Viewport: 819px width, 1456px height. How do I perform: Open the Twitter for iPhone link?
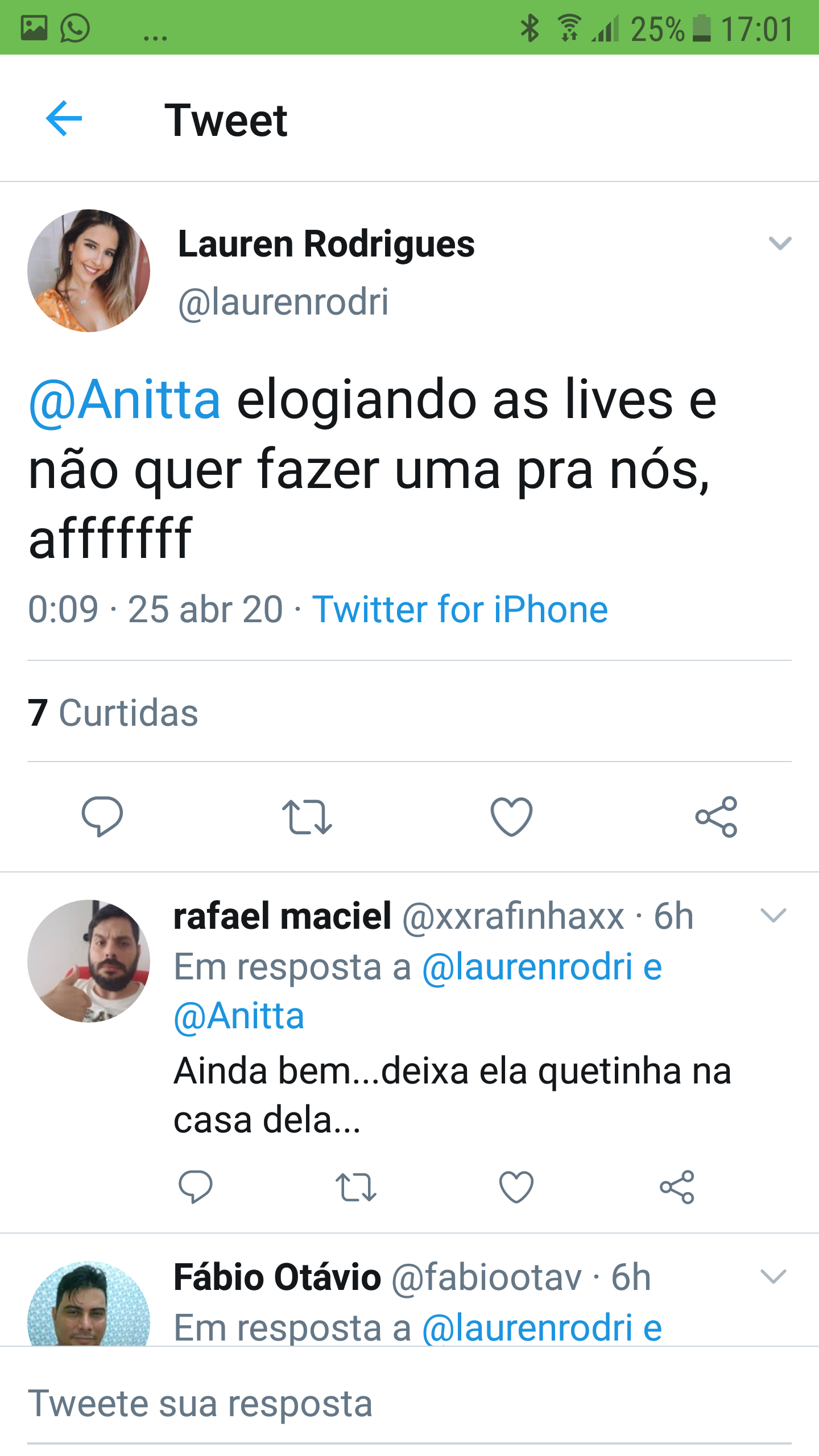[x=460, y=609]
